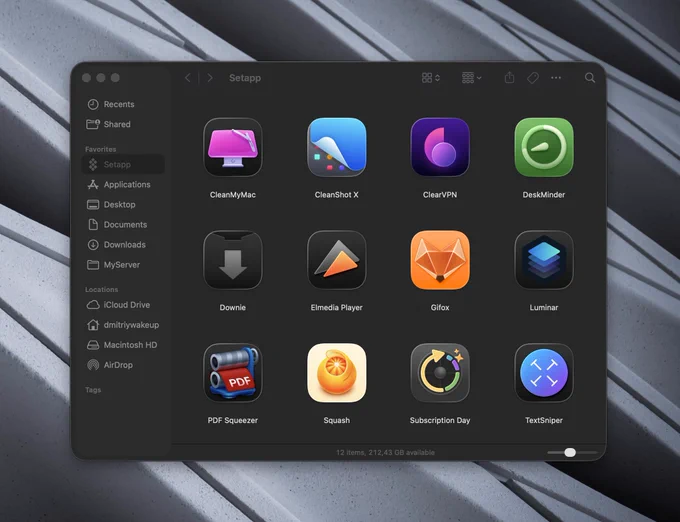Viewport: 680px width, 522px height.
Task: Click the Share toolbar icon
Action: (510, 78)
